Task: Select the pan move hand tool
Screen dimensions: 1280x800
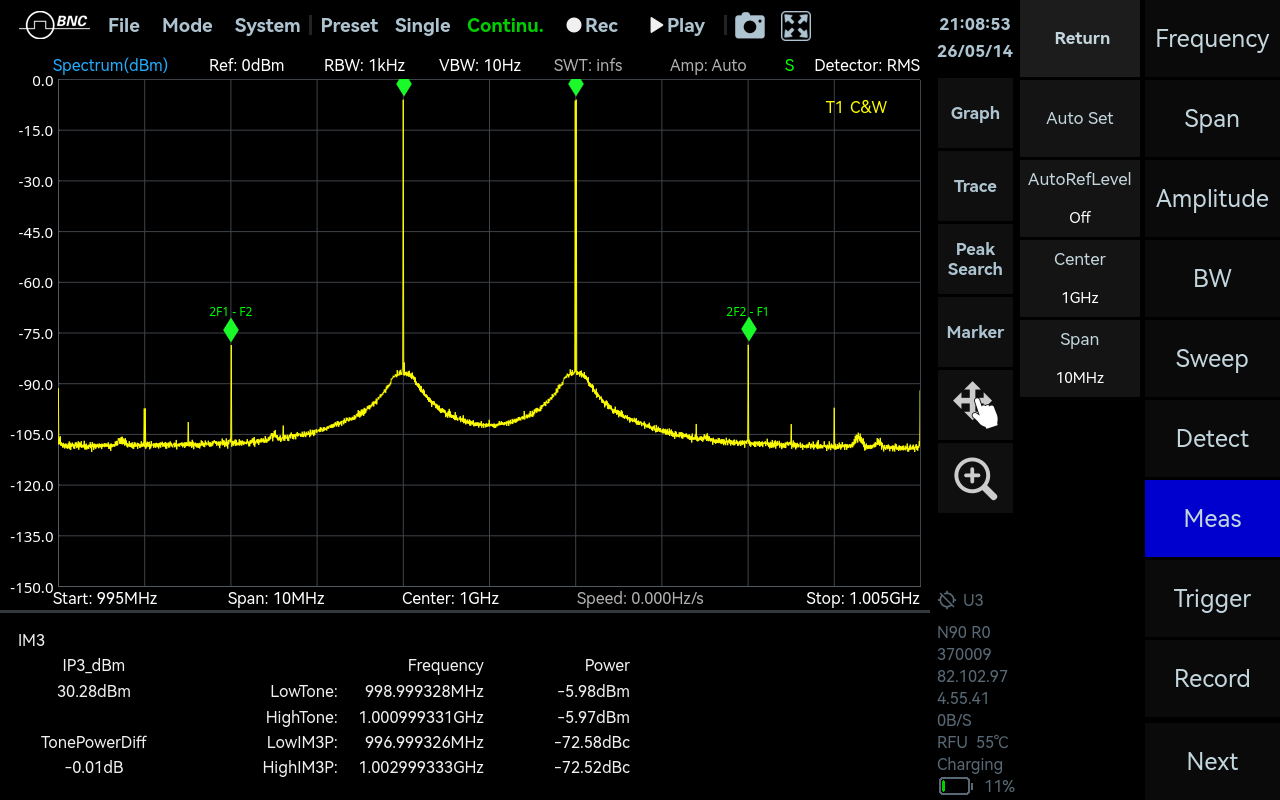Action: tap(975, 405)
